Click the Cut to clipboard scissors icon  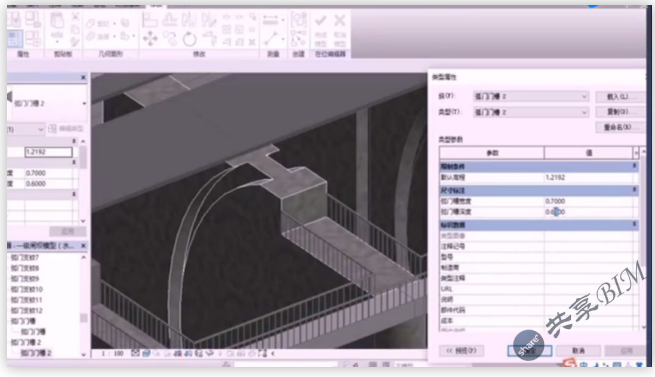tap(75, 16)
